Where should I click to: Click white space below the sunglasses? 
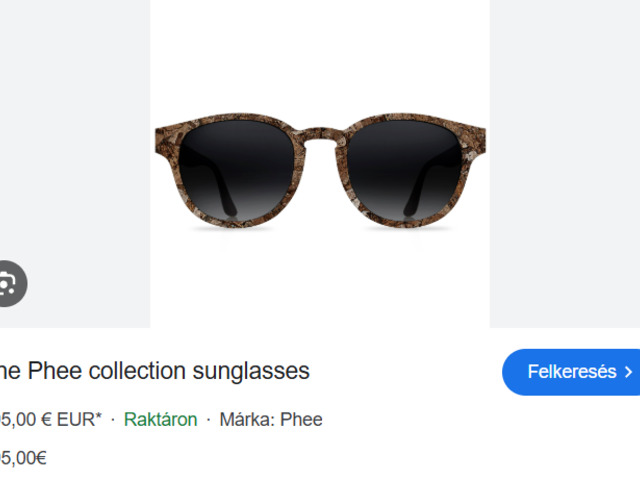click(x=320, y=282)
